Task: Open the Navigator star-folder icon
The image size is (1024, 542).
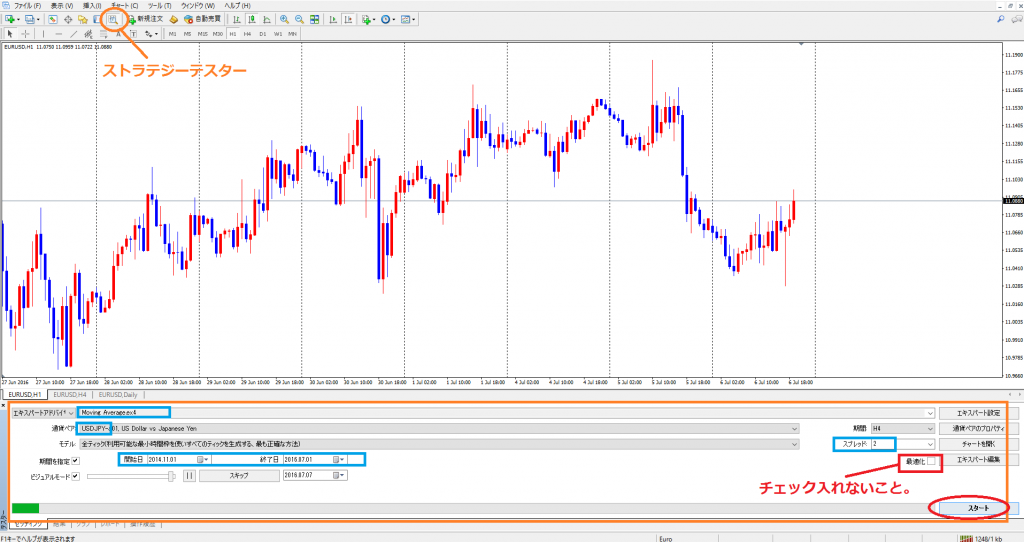Action: pos(82,20)
